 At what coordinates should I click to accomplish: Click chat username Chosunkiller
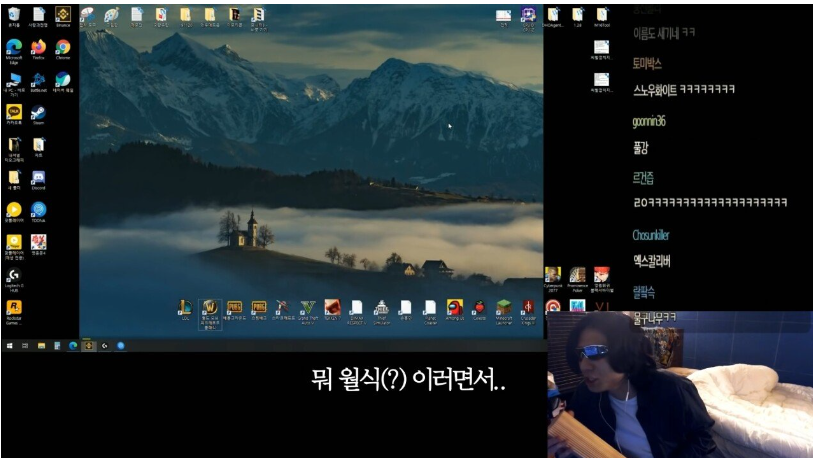tap(651, 235)
